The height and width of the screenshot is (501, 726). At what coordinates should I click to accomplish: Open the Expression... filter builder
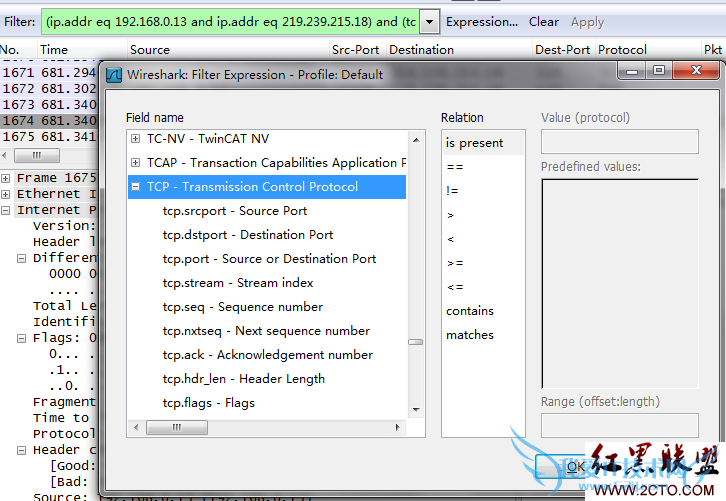tap(482, 22)
